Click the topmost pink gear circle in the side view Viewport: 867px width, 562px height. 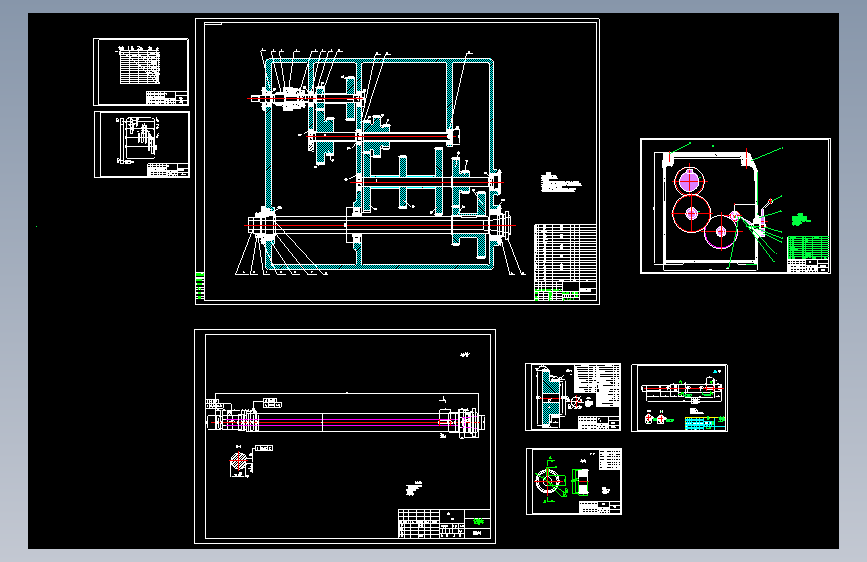pos(689,181)
